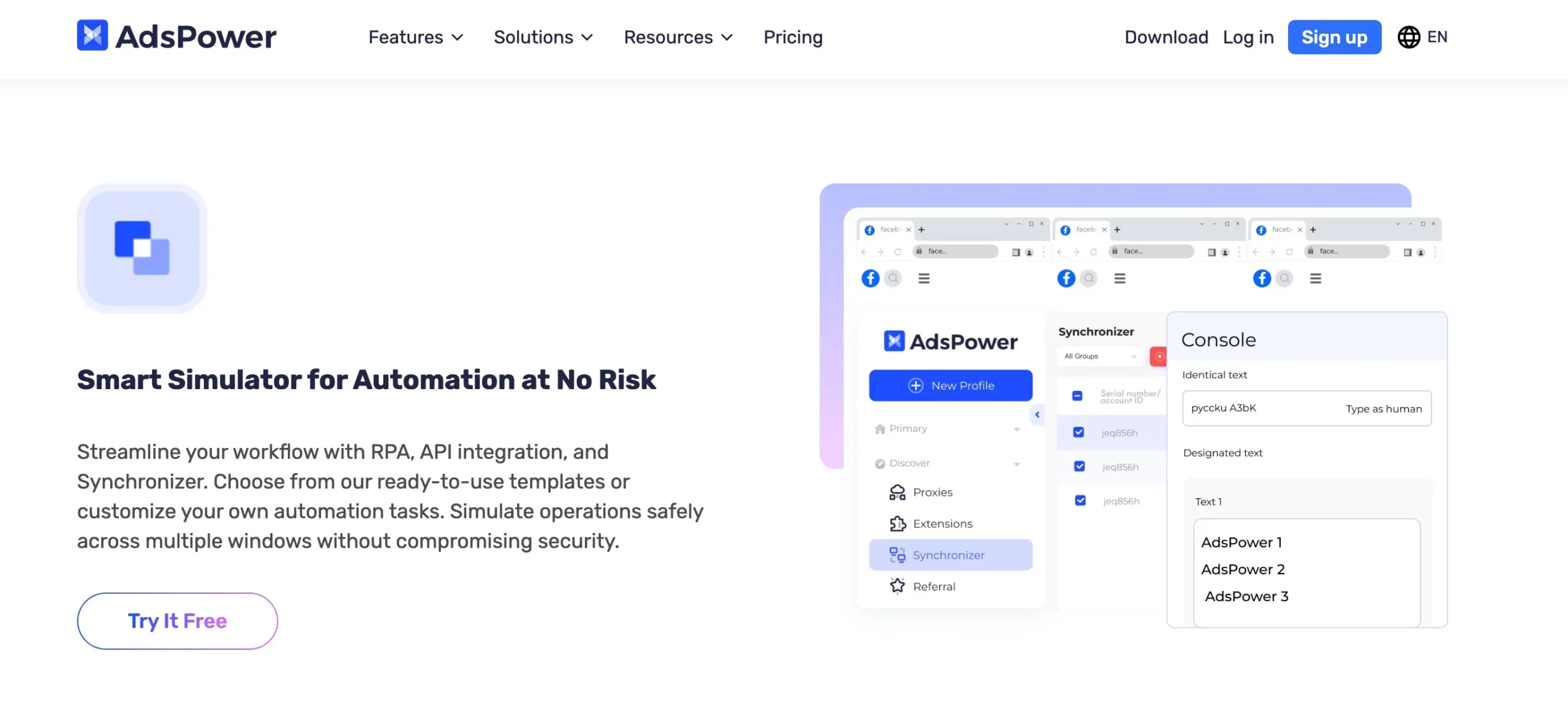Click search icon in second browser window
This screenshot has height=720, width=1568.
point(1088,278)
